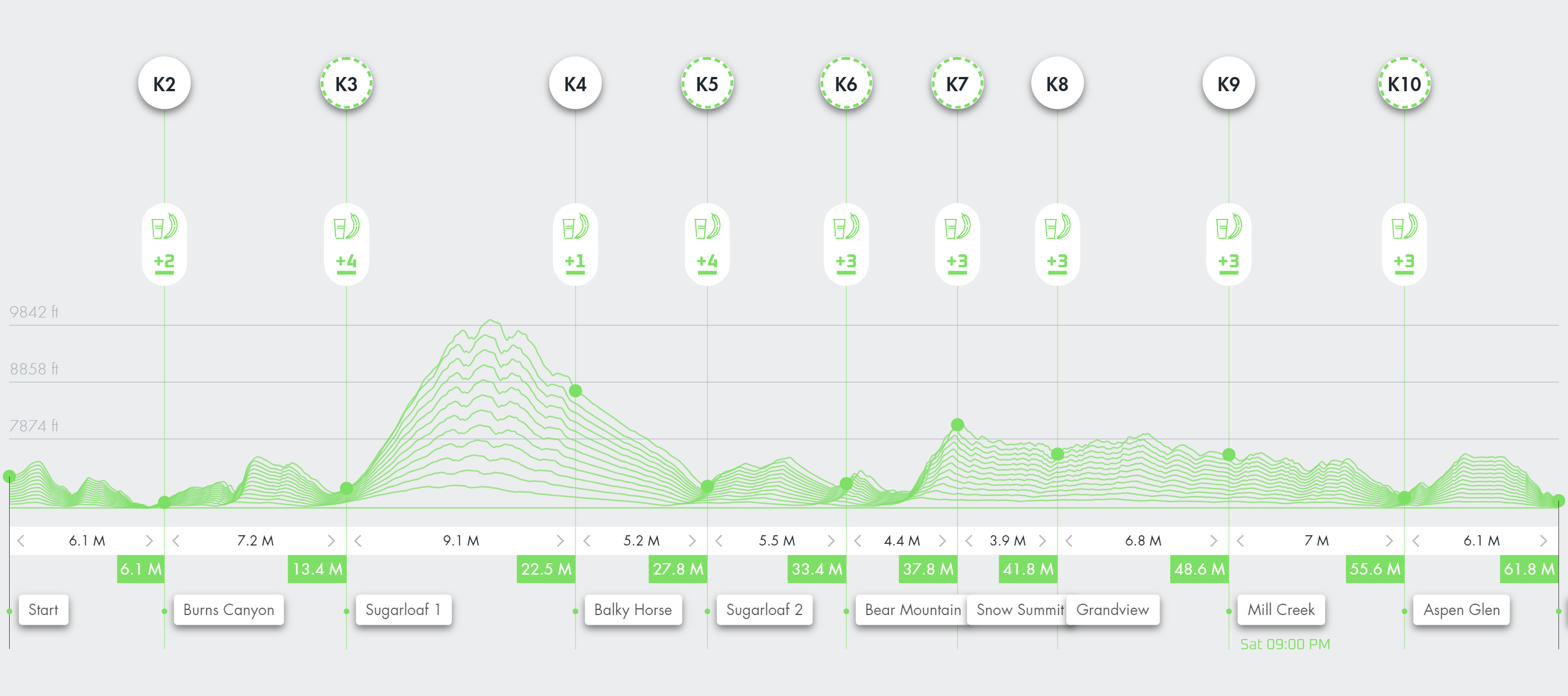Click the left chevron of the 9.1 M segment

pos(358,541)
